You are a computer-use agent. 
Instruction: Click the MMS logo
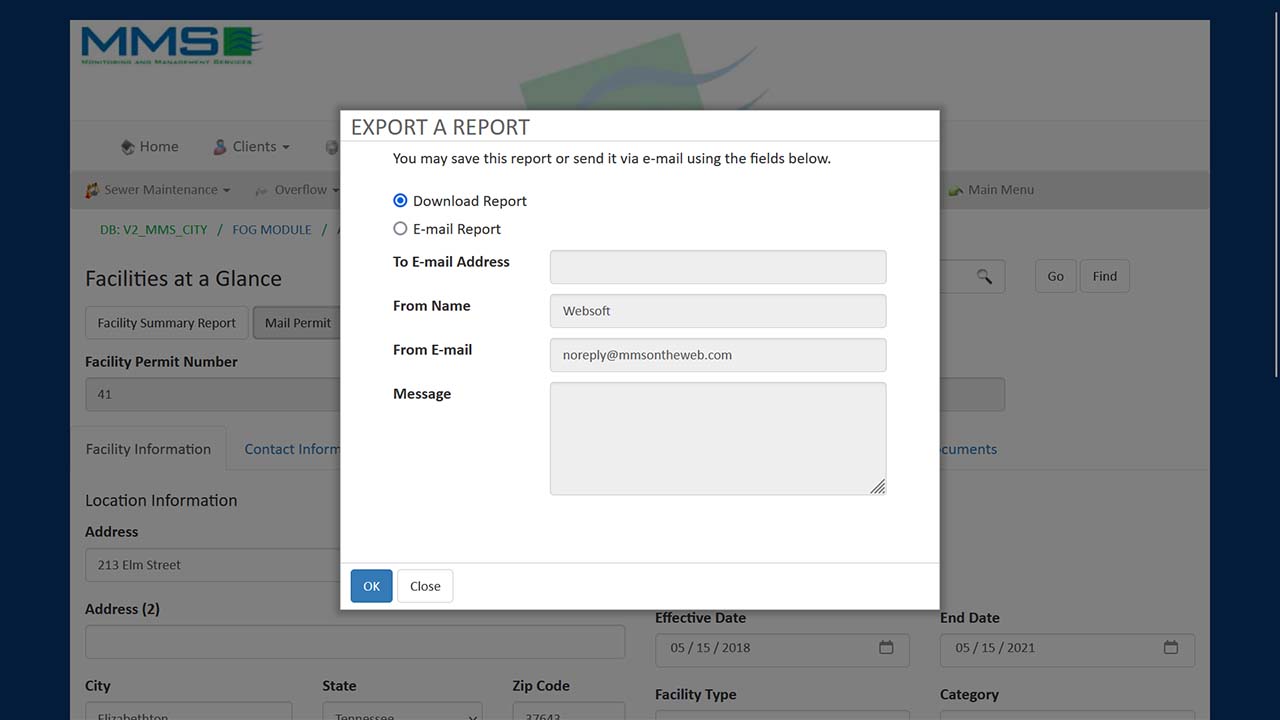point(170,45)
